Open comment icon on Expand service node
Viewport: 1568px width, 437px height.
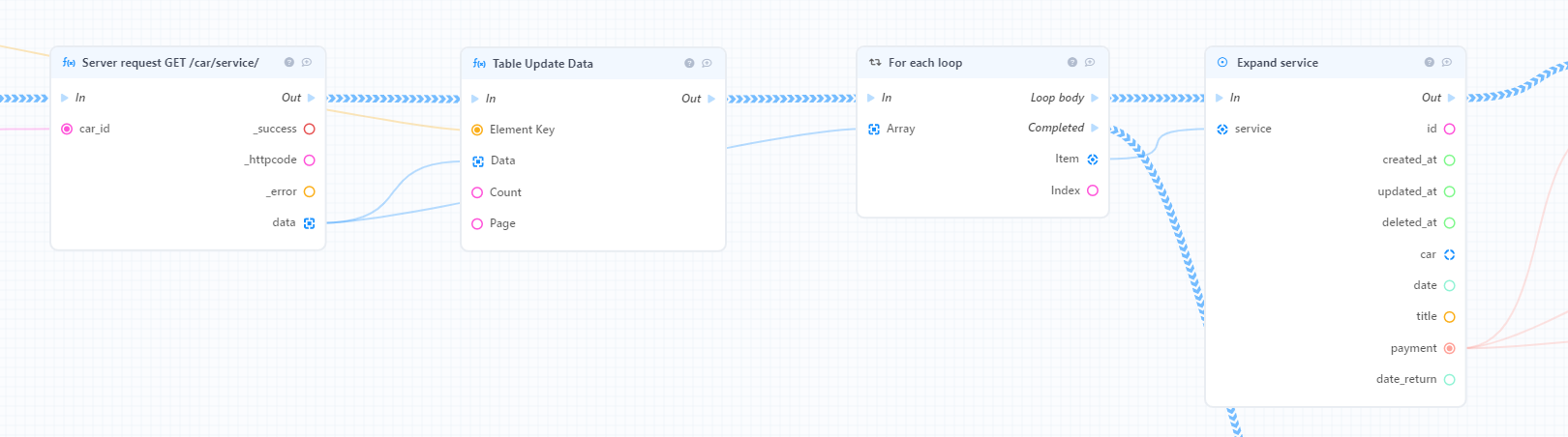pyautogui.click(x=1447, y=62)
